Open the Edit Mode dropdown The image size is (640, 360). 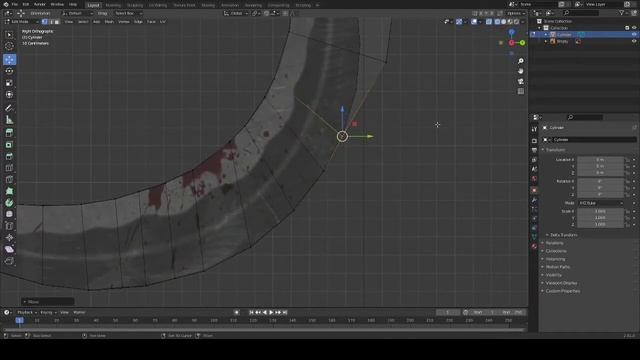click(x=22, y=22)
